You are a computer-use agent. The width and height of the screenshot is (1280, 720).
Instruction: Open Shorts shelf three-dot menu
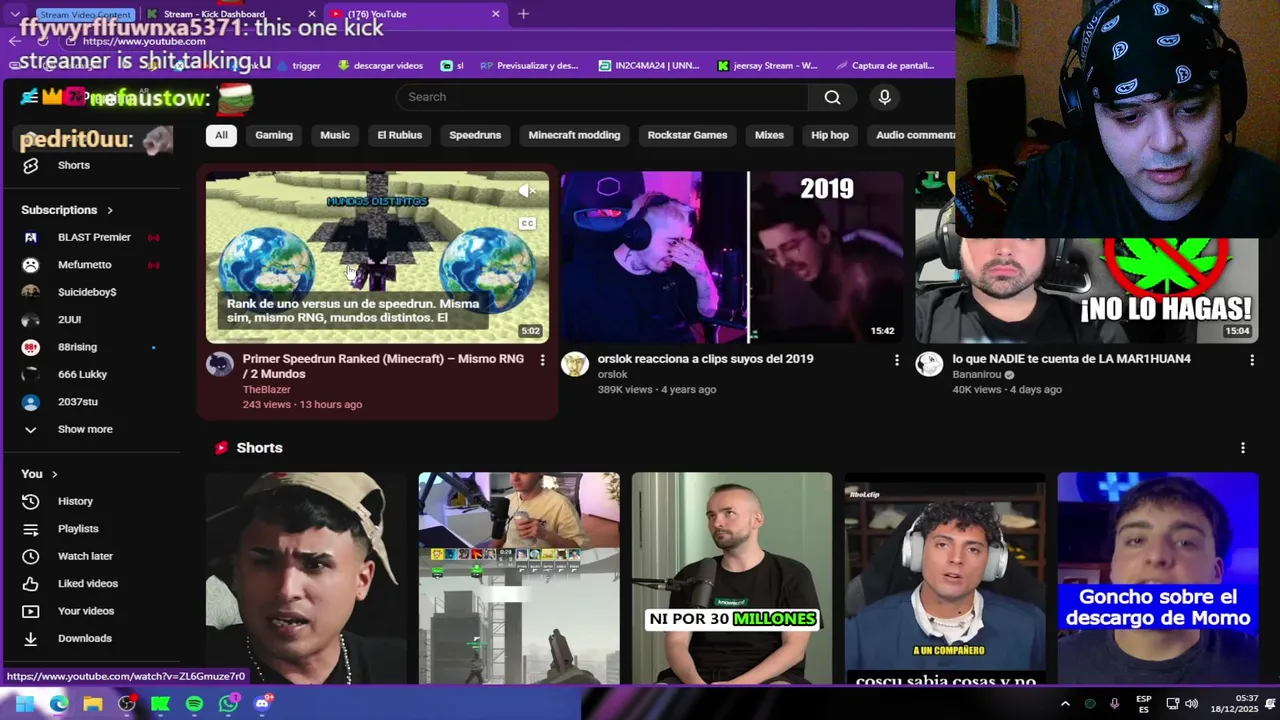[x=1243, y=448]
